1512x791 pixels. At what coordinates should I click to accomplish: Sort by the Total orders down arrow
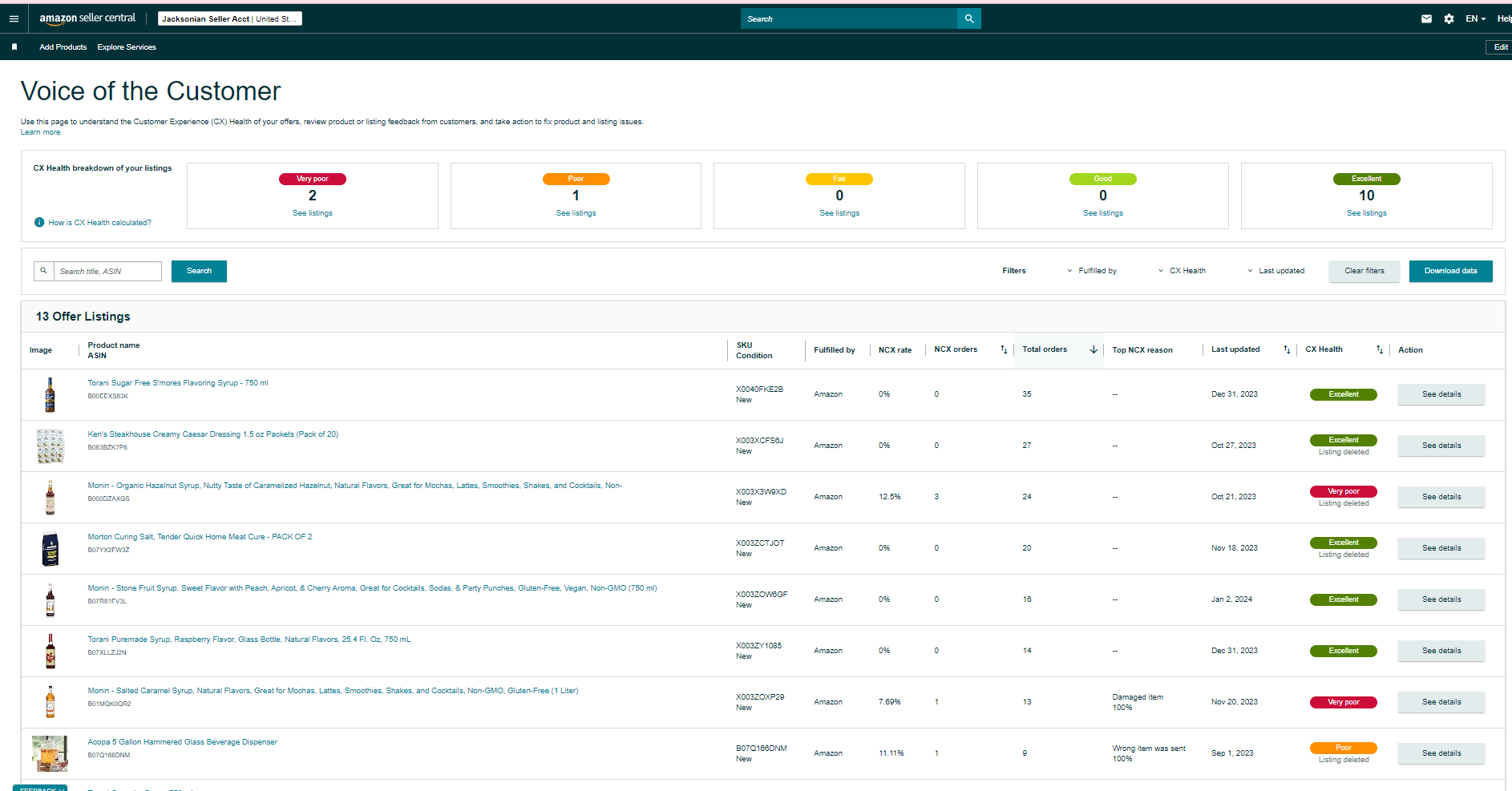1094,350
